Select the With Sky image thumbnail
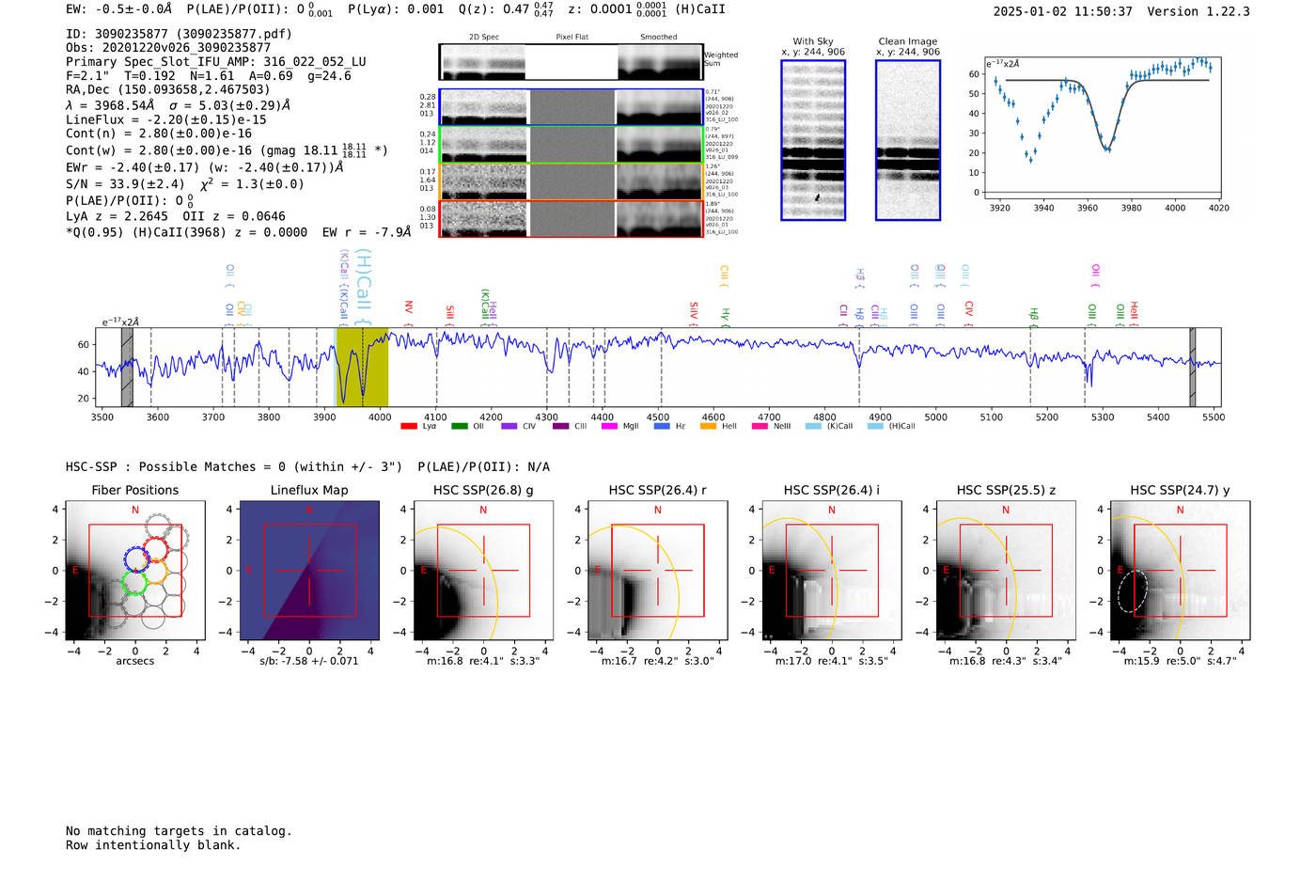 point(813,140)
